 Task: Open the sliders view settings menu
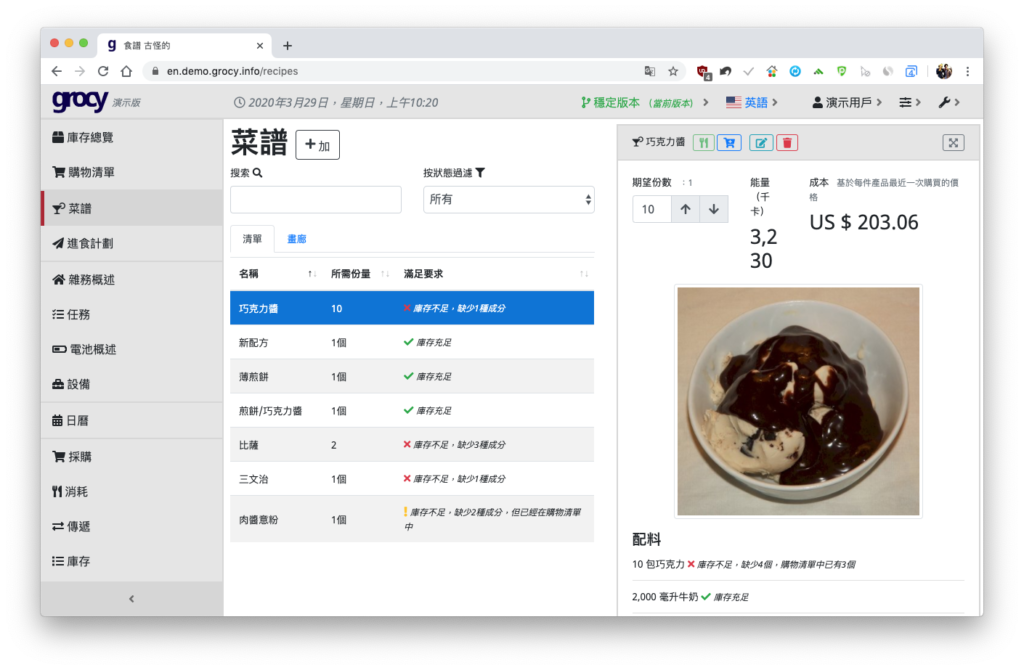tap(910, 103)
